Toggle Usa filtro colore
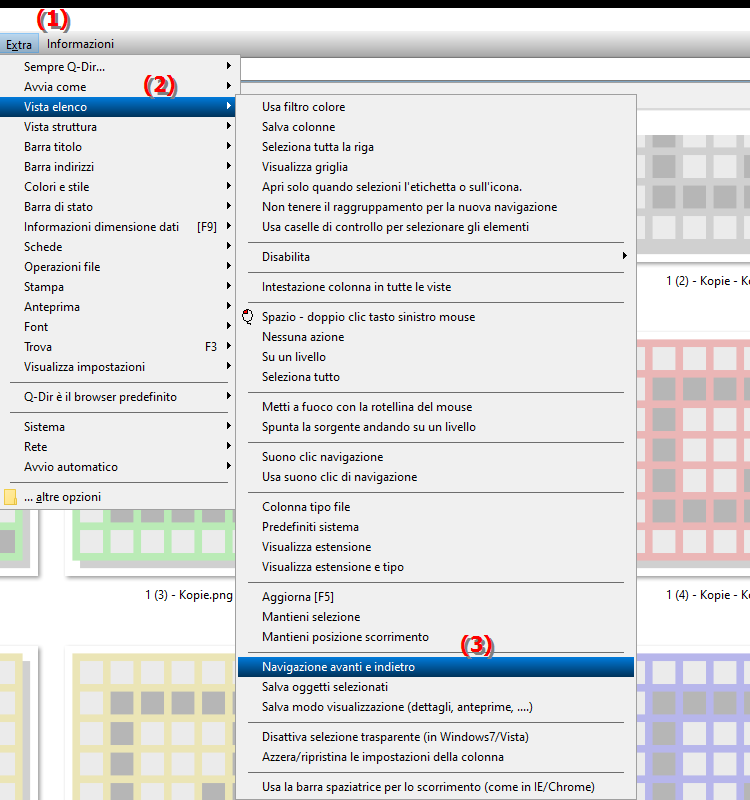The image size is (750, 800). (436, 107)
